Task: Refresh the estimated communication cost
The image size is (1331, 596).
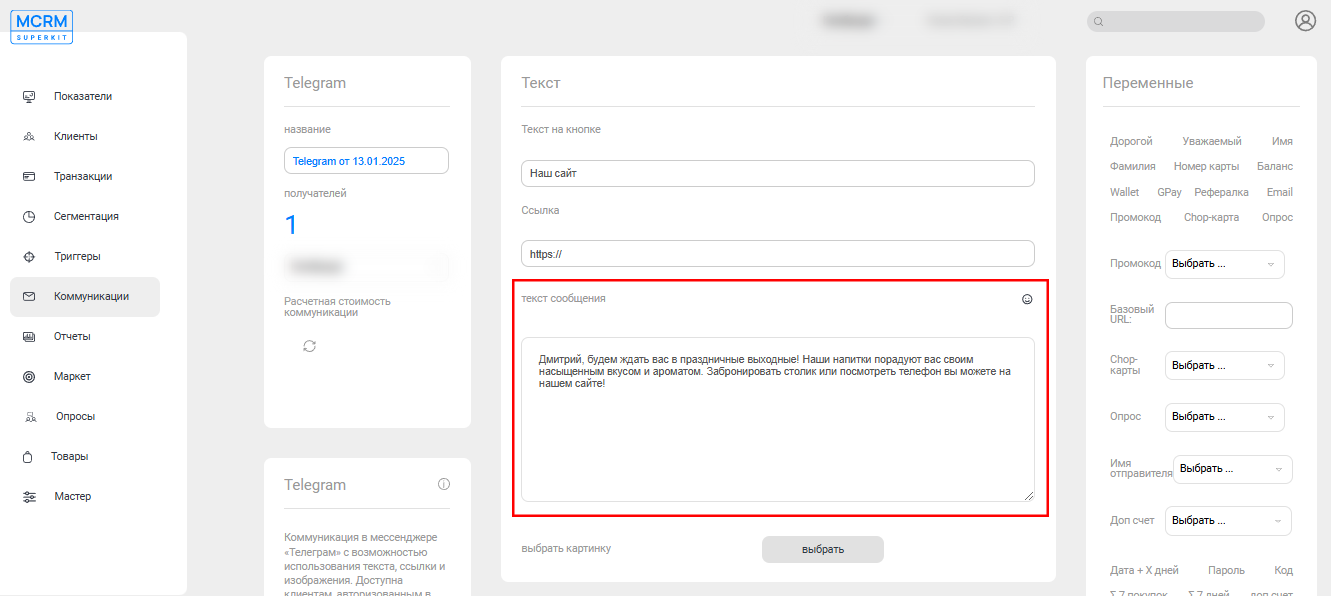Action: (x=309, y=346)
